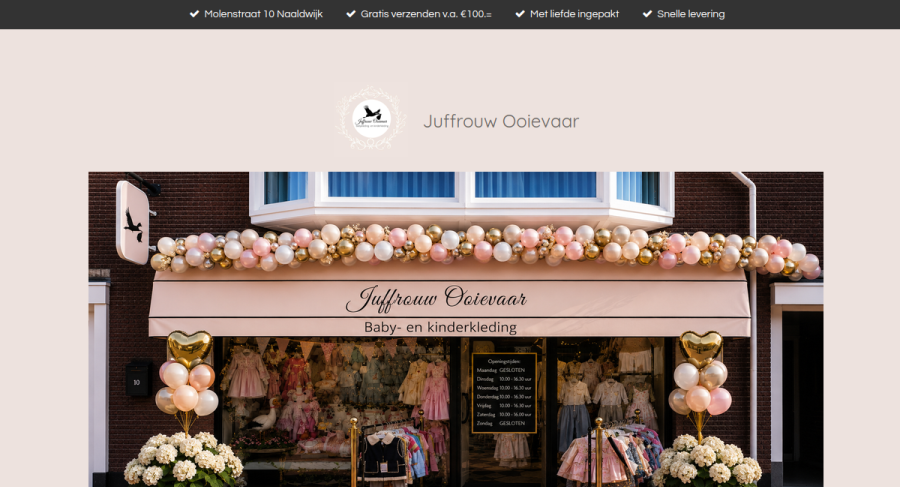The height and width of the screenshot is (487, 900).
Task: Click the checkmark icon beside Snelle levering
Action: [647, 14]
